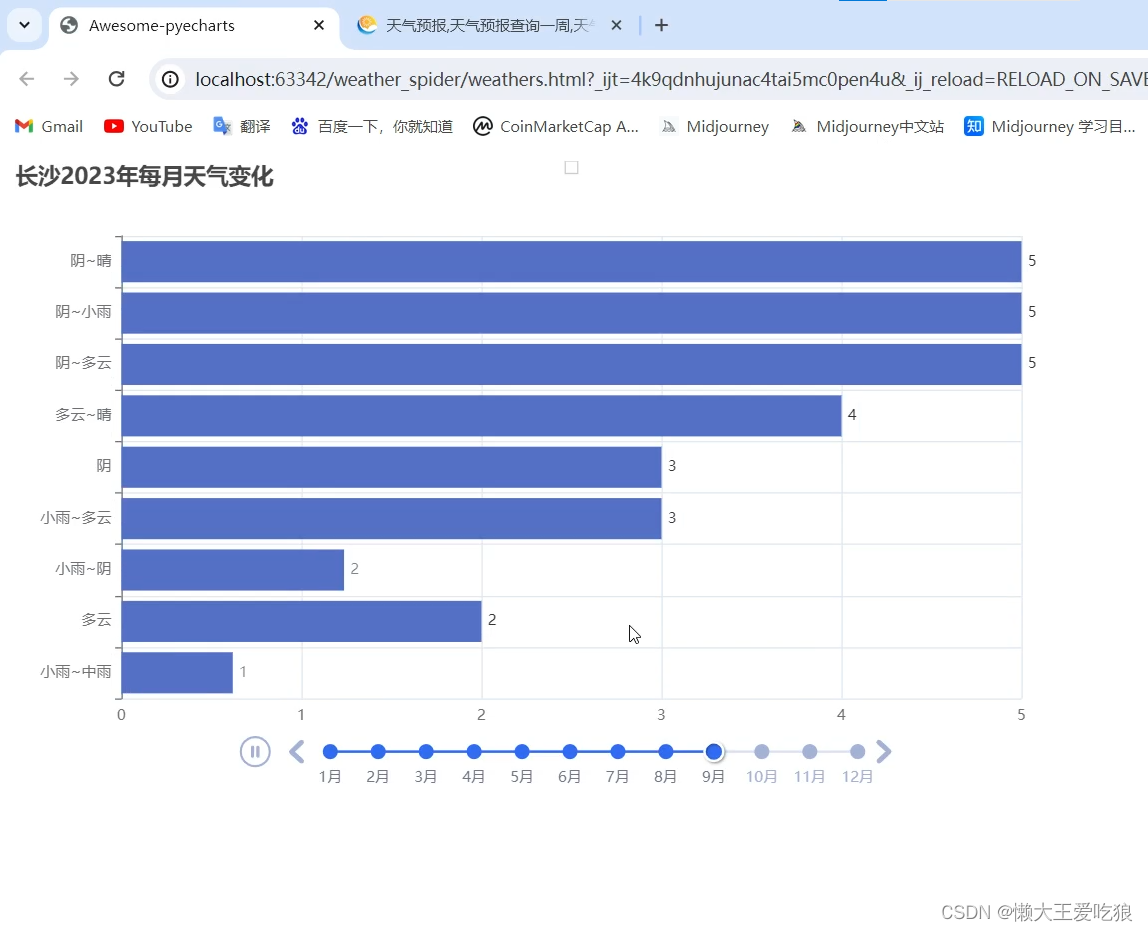The width and height of the screenshot is (1148, 931).
Task: Open the 翻译 bookmark
Action: click(242, 127)
